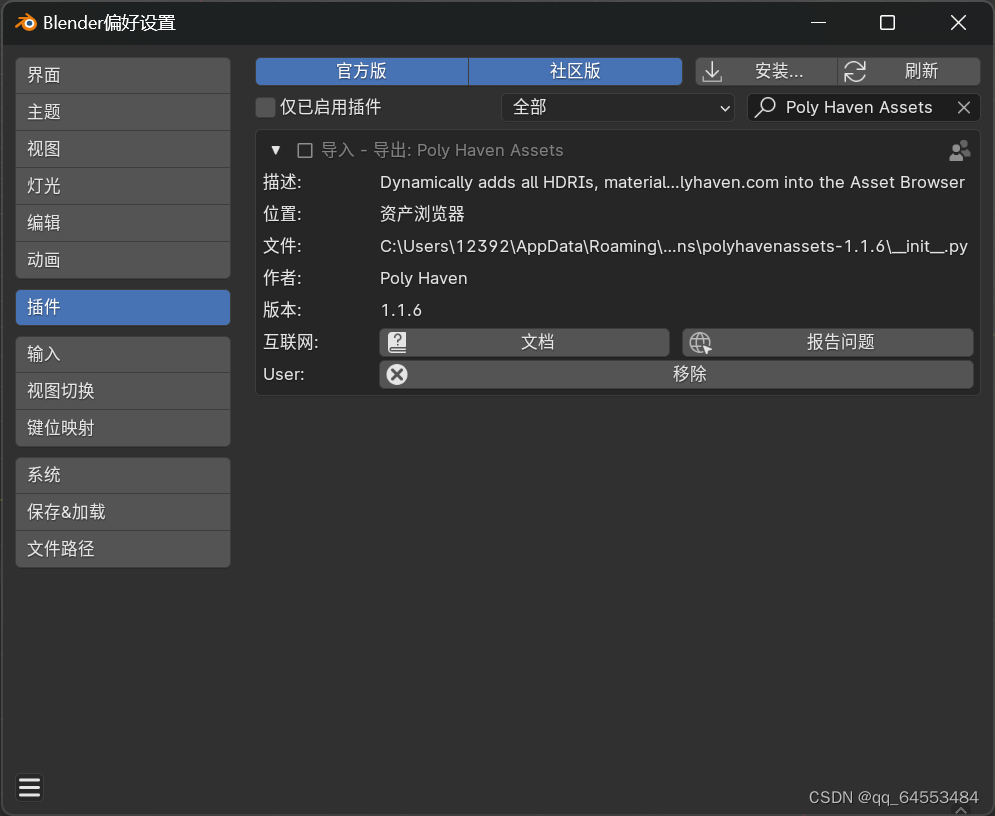The image size is (995, 816).
Task: Click the 资产浏览器 location value
Action: point(422,214)
